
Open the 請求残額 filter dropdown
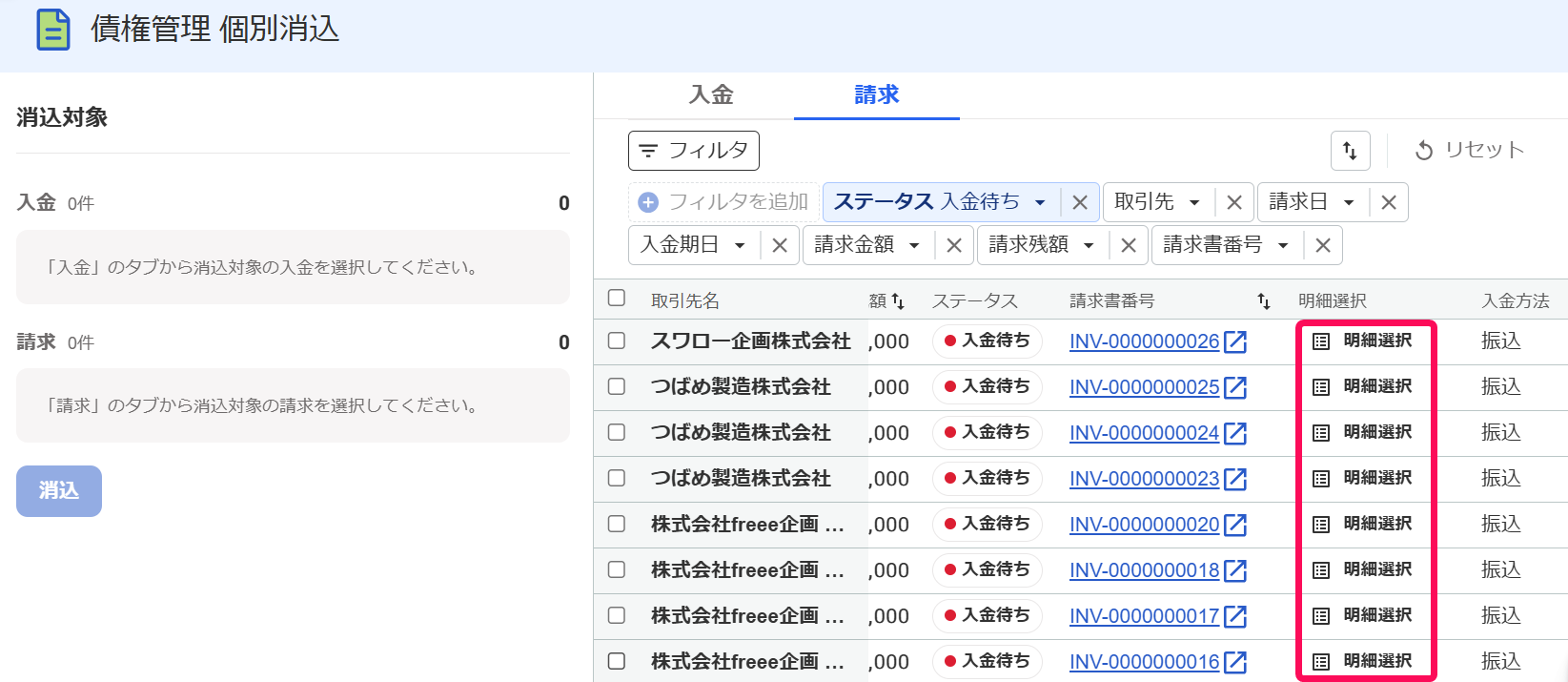click(1042, 245)
